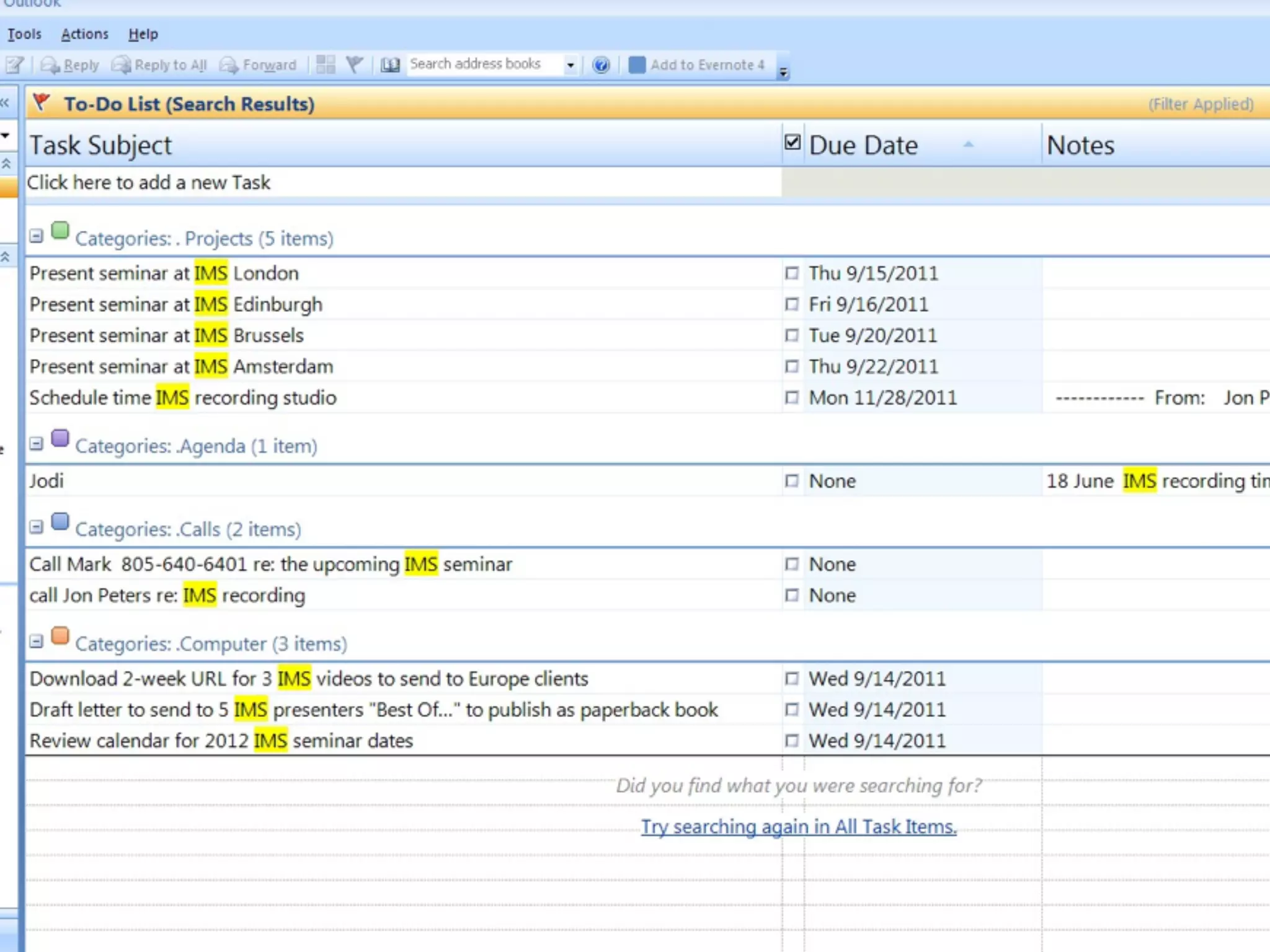Check off the Jodi task checkbox

tap(792, 481)
